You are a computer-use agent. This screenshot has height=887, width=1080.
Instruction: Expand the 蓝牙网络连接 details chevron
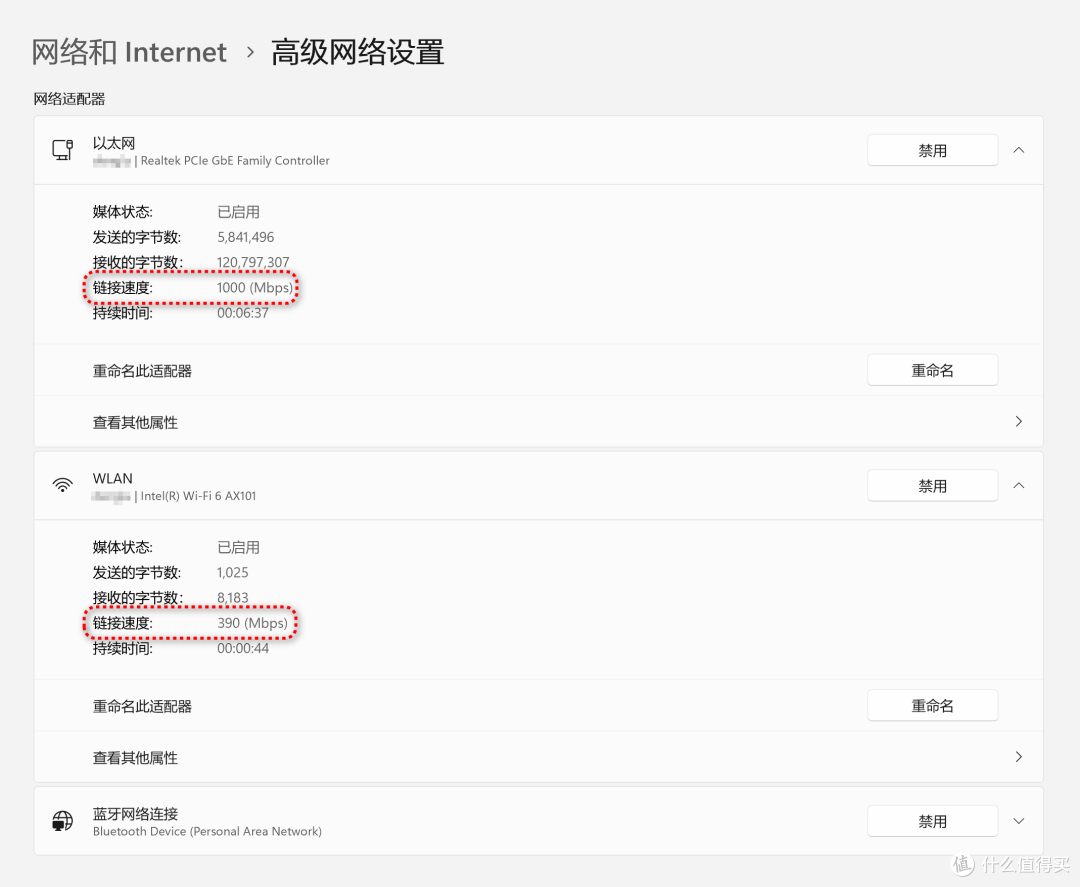tap(1018, 820)
